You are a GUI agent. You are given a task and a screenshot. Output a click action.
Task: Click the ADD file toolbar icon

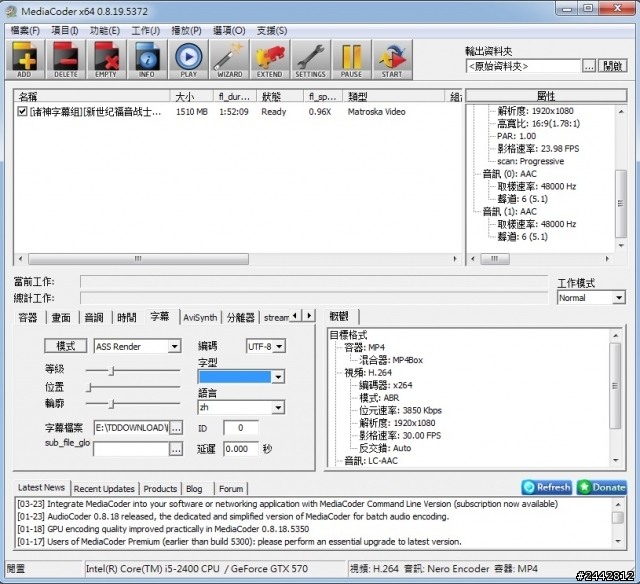click(24, 60)
